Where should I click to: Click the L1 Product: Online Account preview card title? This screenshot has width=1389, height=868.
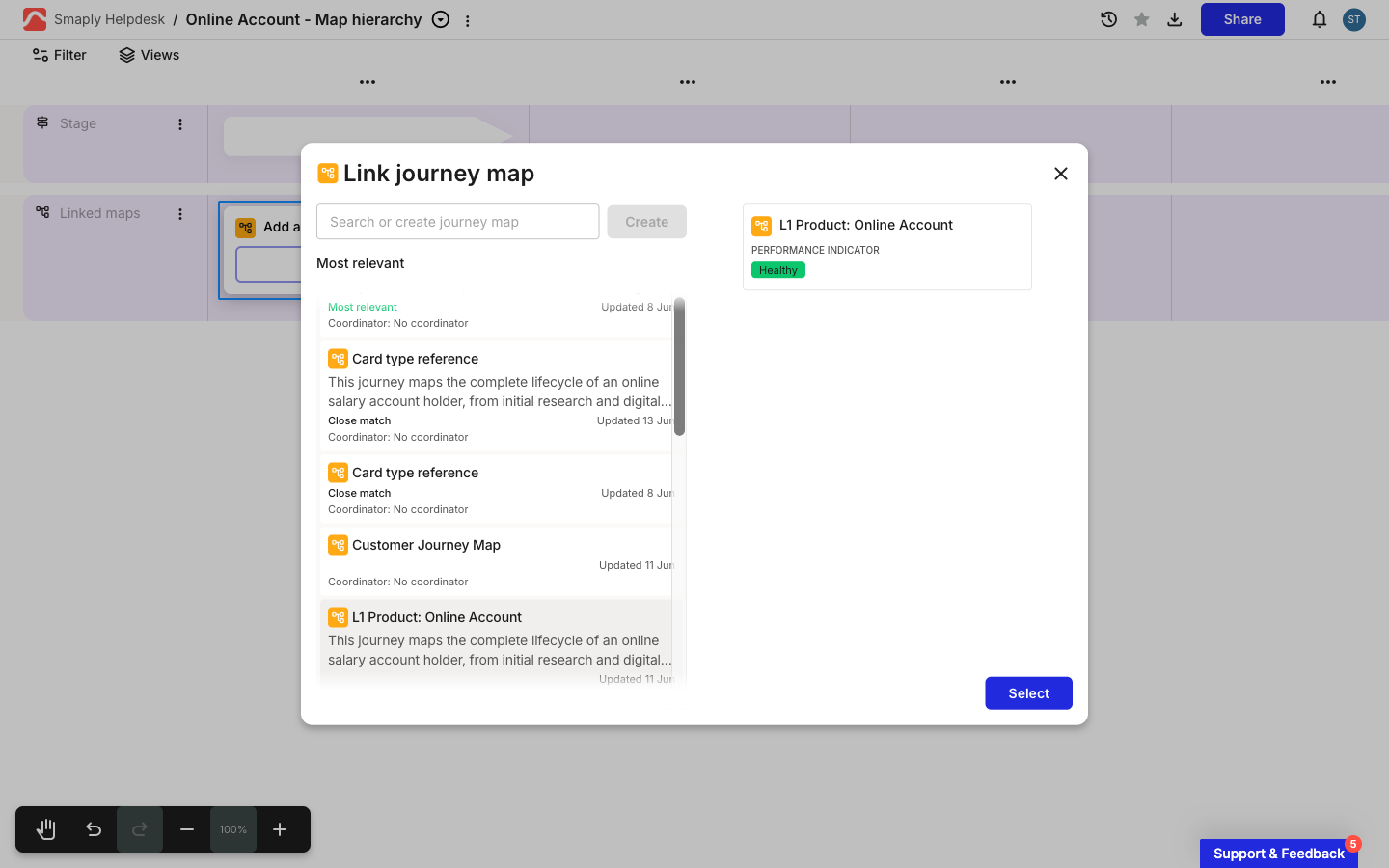coord(866,225)
